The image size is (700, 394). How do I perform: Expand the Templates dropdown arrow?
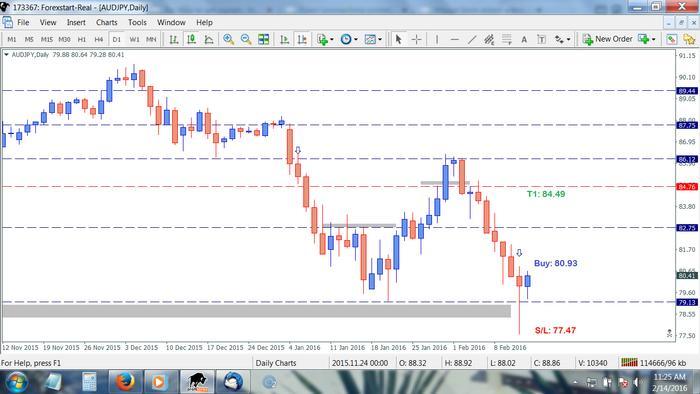click(x=380, y=39)
